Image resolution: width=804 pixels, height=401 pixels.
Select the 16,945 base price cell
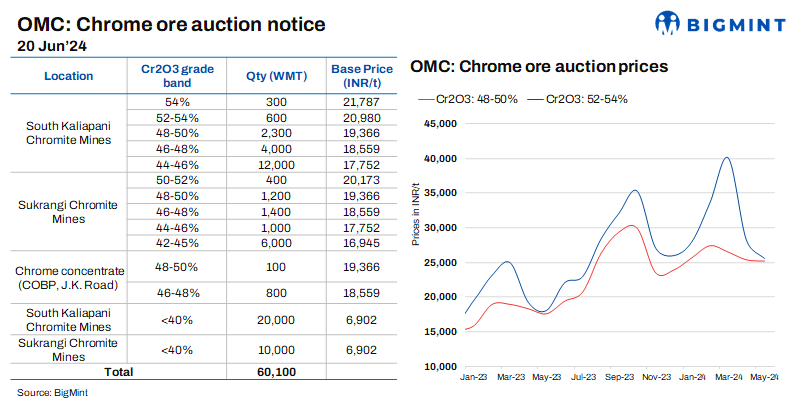pyautogui.click(x=359, y=241)
